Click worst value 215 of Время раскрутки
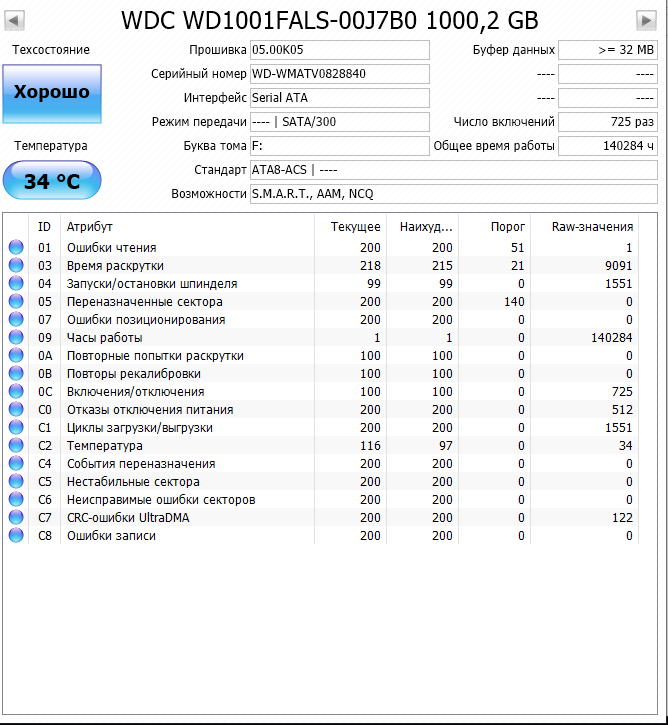The image size is (668, 725). click(x=442, y=266)
